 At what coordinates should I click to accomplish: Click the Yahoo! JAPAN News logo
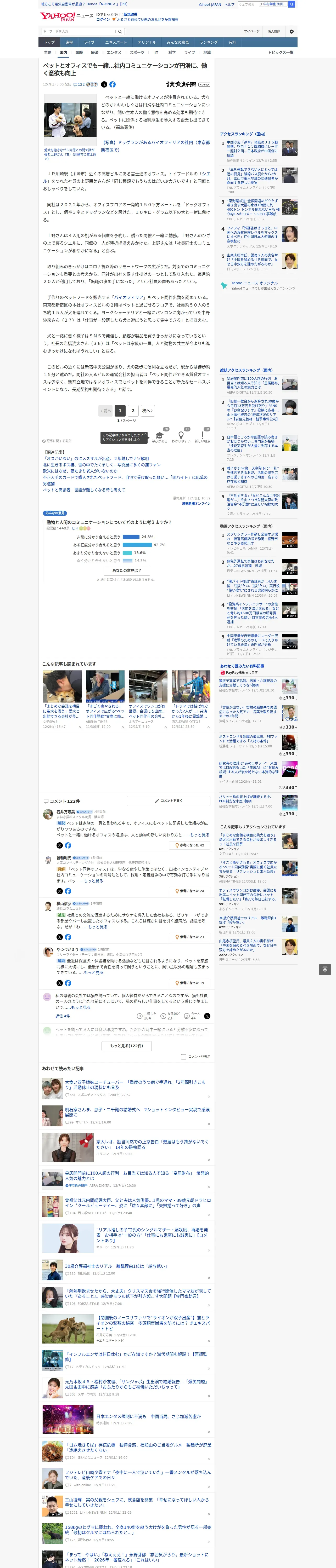(x=67, y=16)
